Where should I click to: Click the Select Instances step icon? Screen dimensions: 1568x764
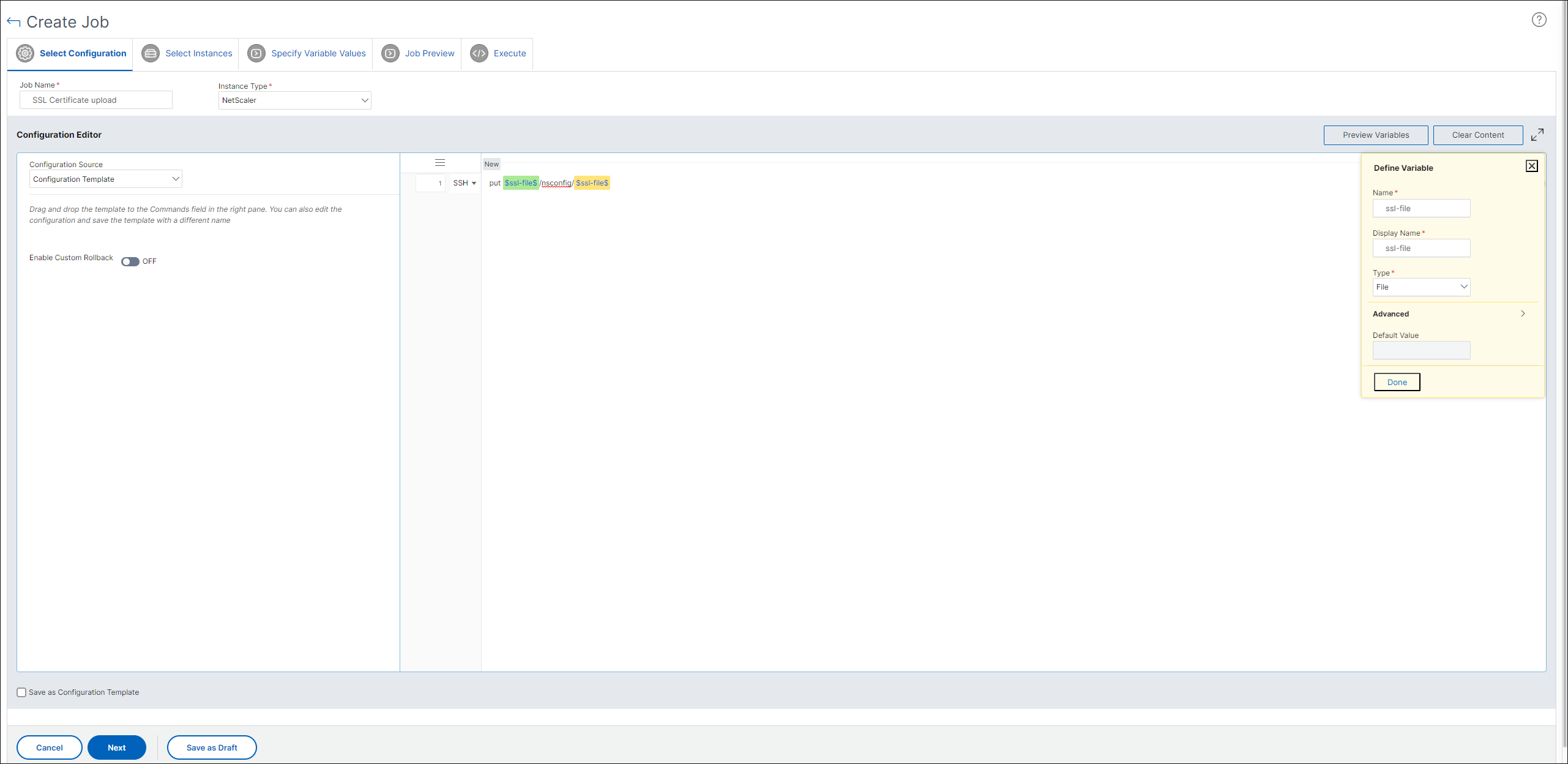coord(151,53)
